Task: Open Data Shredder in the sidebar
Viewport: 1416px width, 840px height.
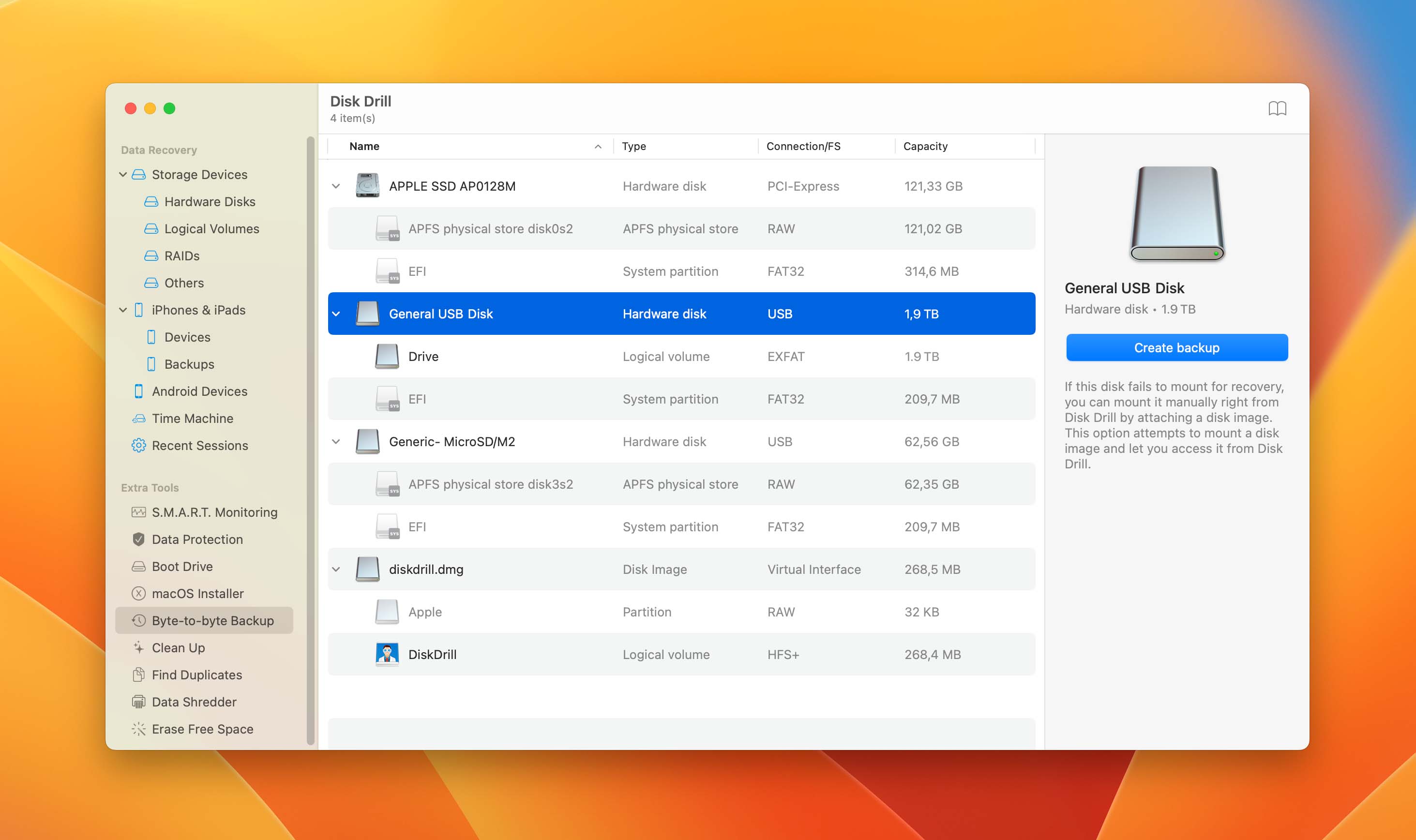Action: pyautogui.click(x=194, y=702)
